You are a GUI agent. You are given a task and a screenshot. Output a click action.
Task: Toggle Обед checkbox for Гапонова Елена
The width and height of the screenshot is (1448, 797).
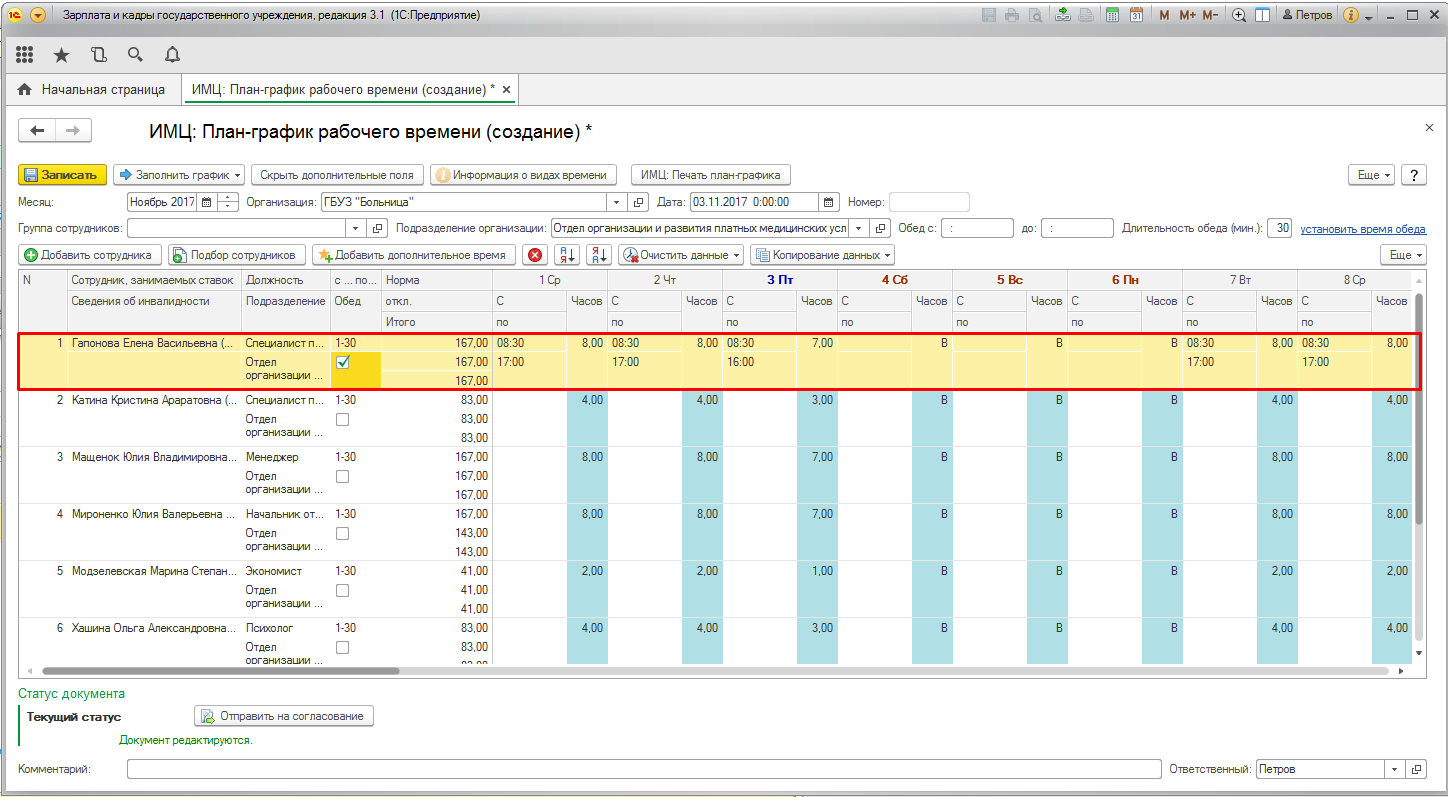343,362
